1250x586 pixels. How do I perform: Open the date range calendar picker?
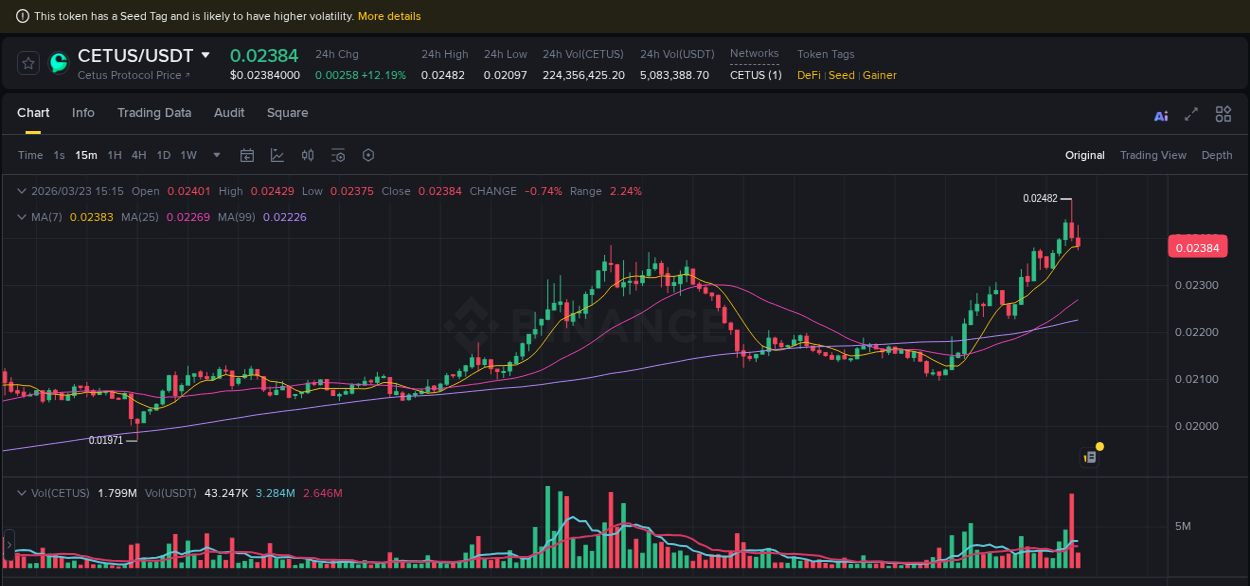click(x=247, y=155)
